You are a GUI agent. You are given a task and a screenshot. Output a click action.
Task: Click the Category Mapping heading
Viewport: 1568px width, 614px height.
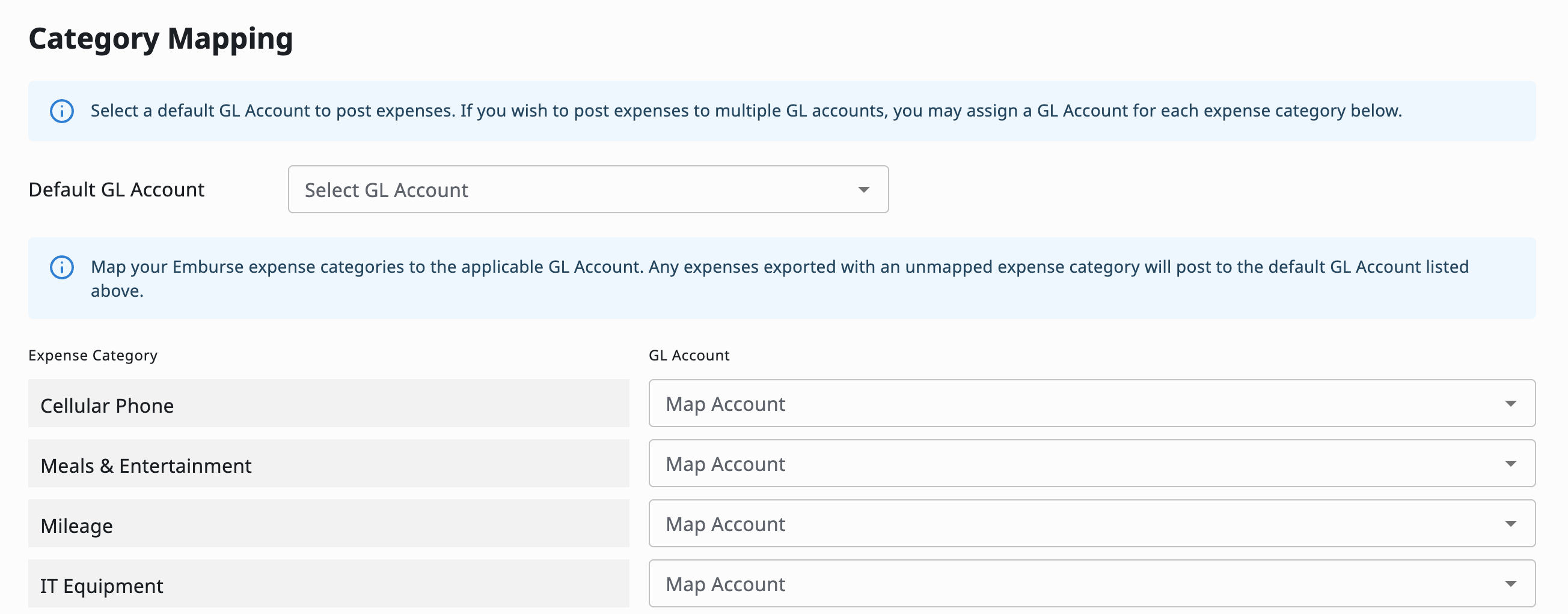161,39
